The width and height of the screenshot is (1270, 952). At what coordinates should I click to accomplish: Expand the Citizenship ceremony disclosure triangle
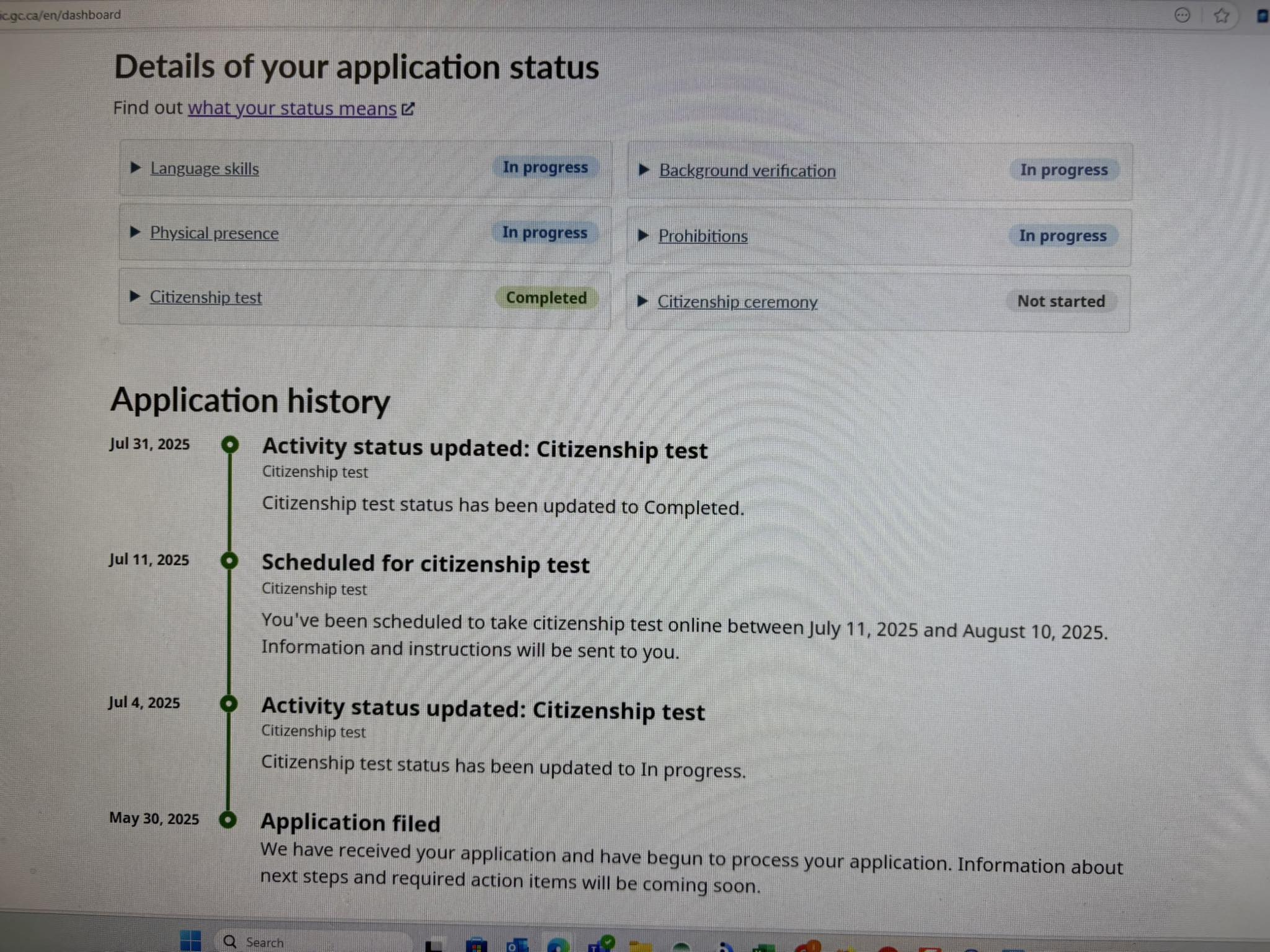pyautogui.click(x=642, y=301)
